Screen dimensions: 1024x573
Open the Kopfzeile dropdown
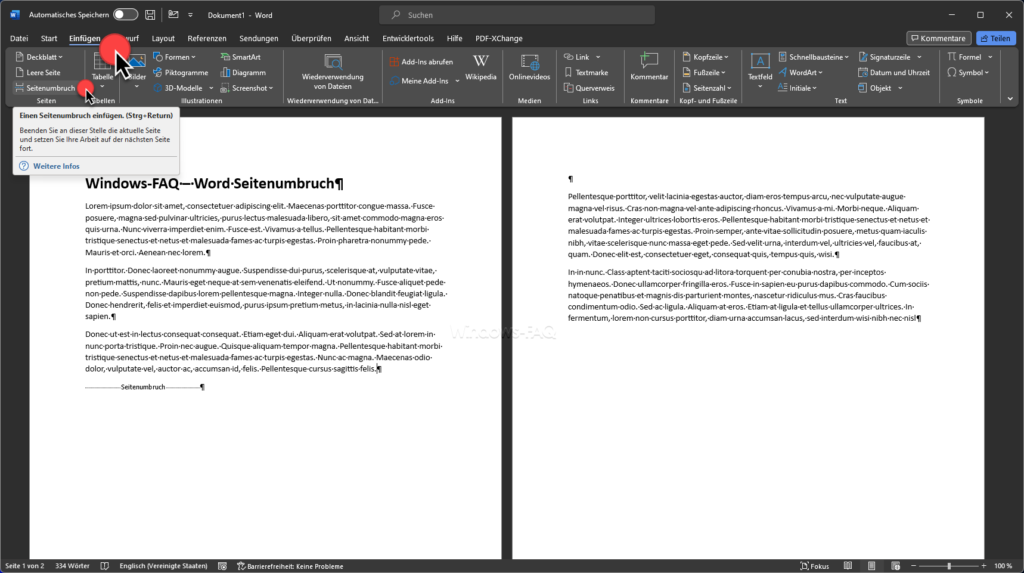pos(705,57)
